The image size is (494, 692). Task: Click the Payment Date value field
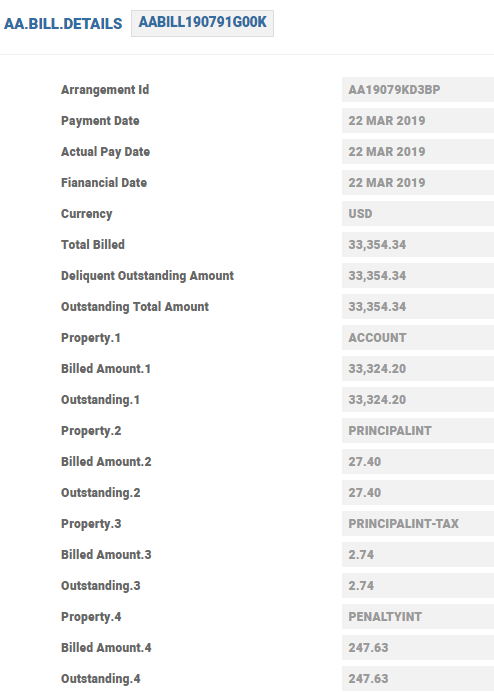pyautogui.click(x=418, y=120)
